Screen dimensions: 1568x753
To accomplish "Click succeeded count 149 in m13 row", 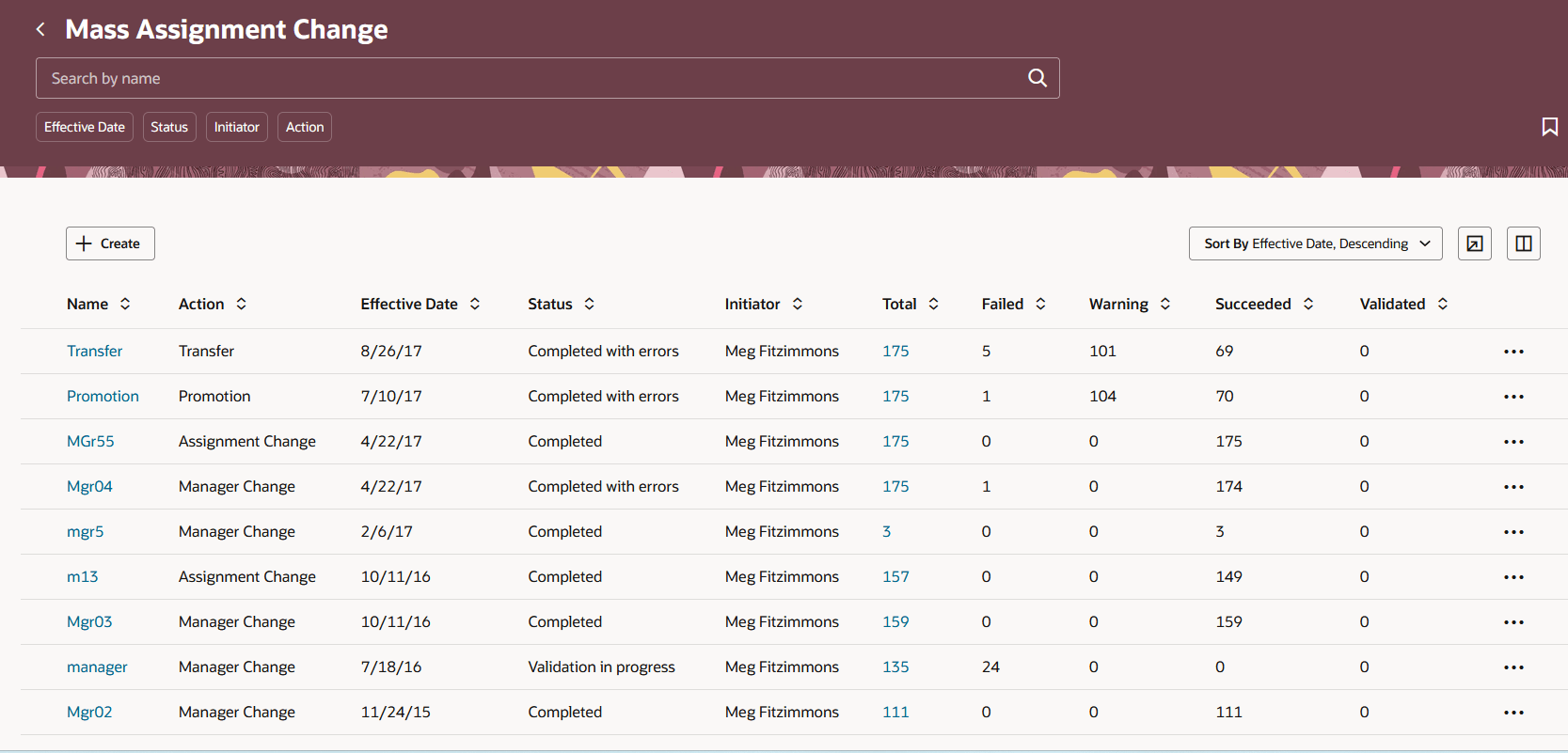I will [1228, 576].
